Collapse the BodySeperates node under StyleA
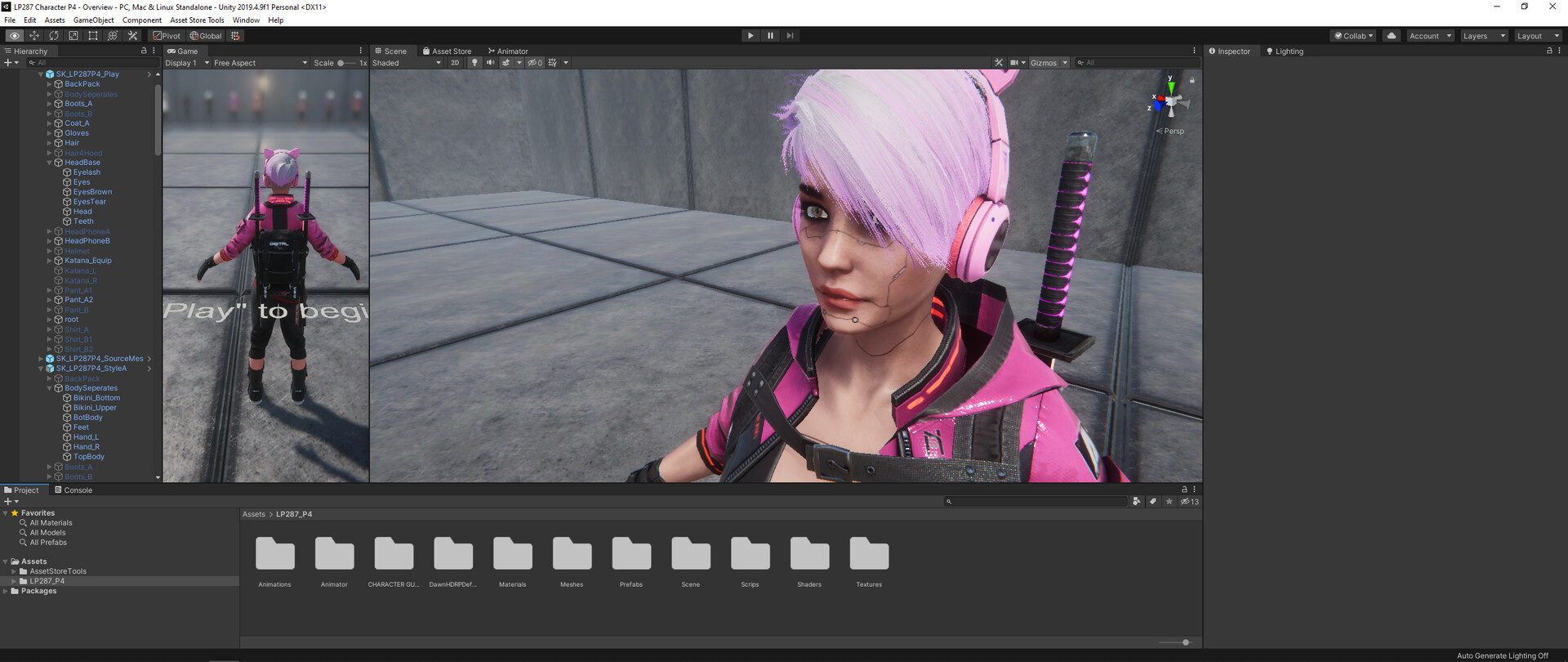 coord(49,388)
